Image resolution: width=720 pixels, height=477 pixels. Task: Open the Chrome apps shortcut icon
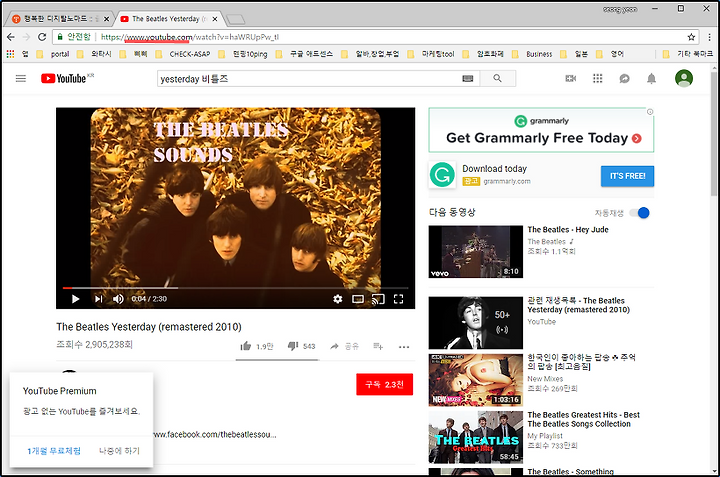[x=10, y=54]
